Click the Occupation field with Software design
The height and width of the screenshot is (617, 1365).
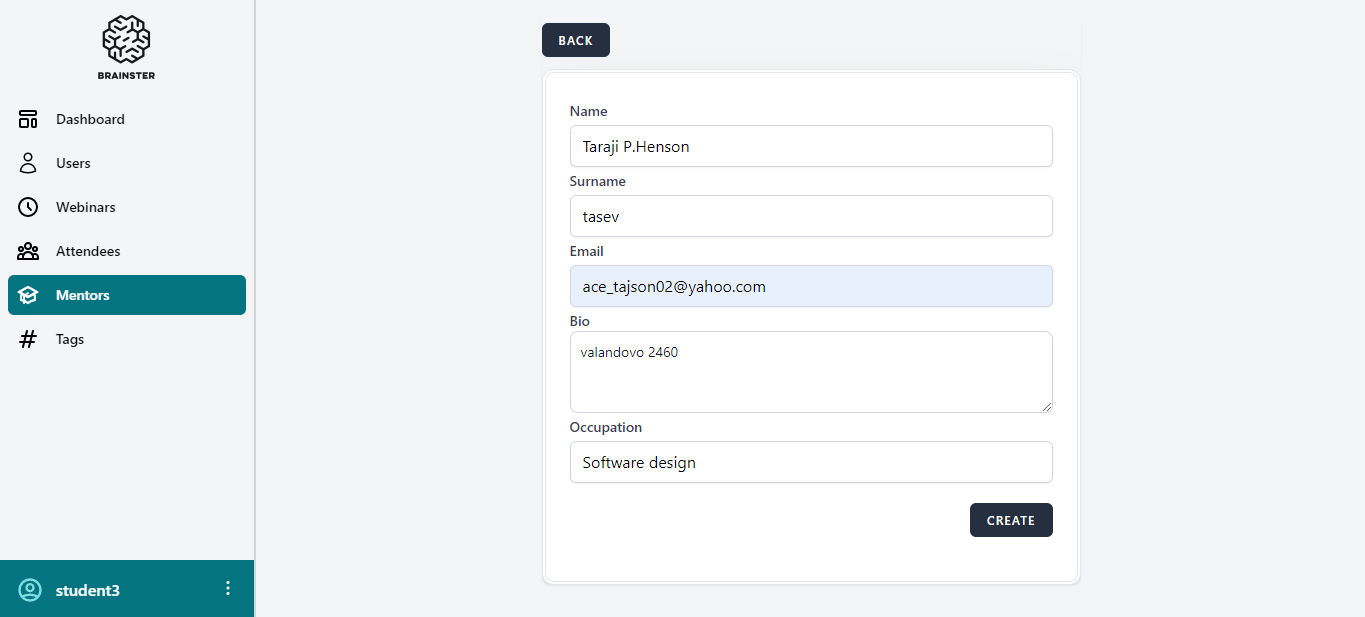(x=810, y=462)
